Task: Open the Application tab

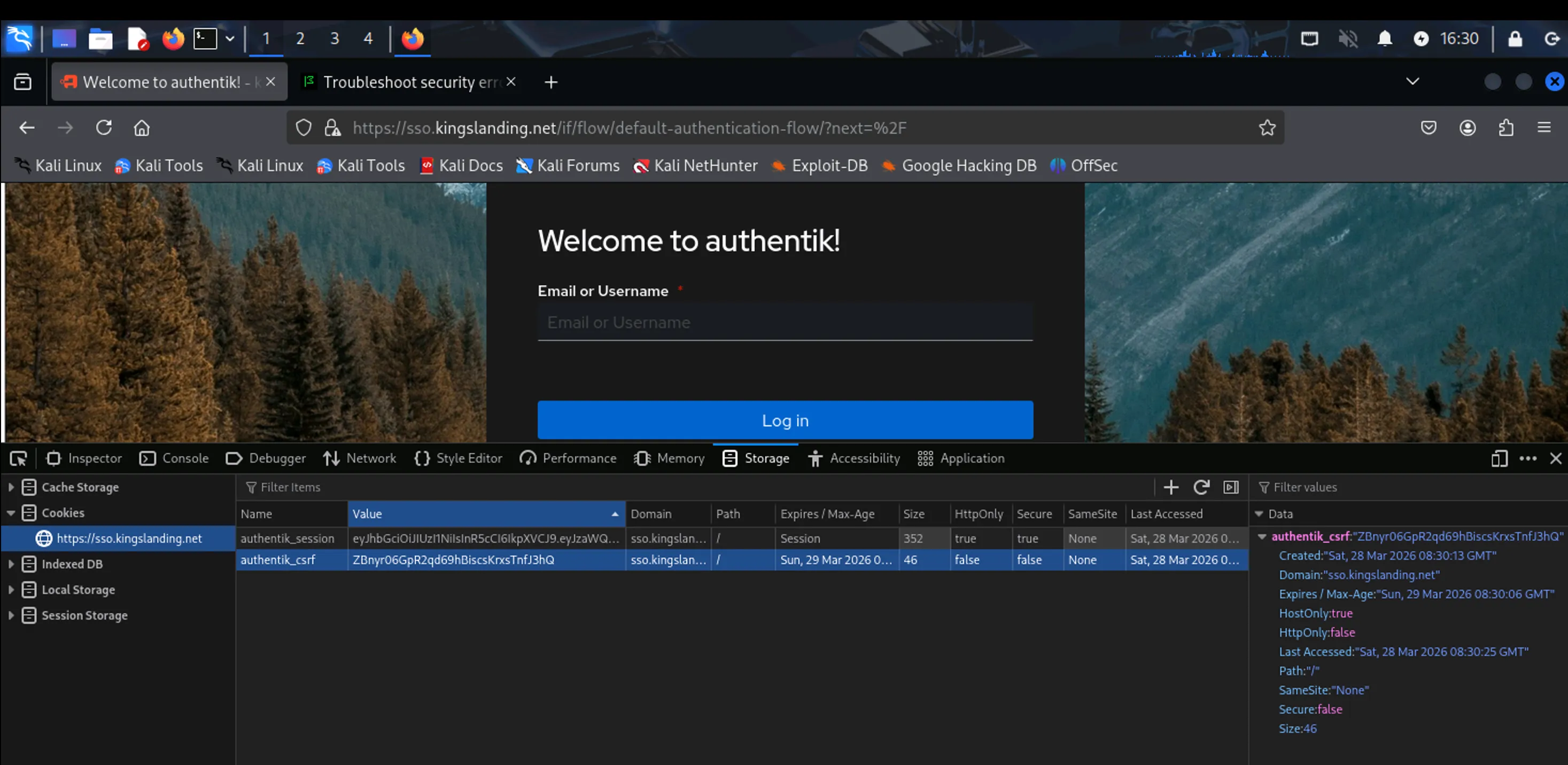Action: click(961, 458)
